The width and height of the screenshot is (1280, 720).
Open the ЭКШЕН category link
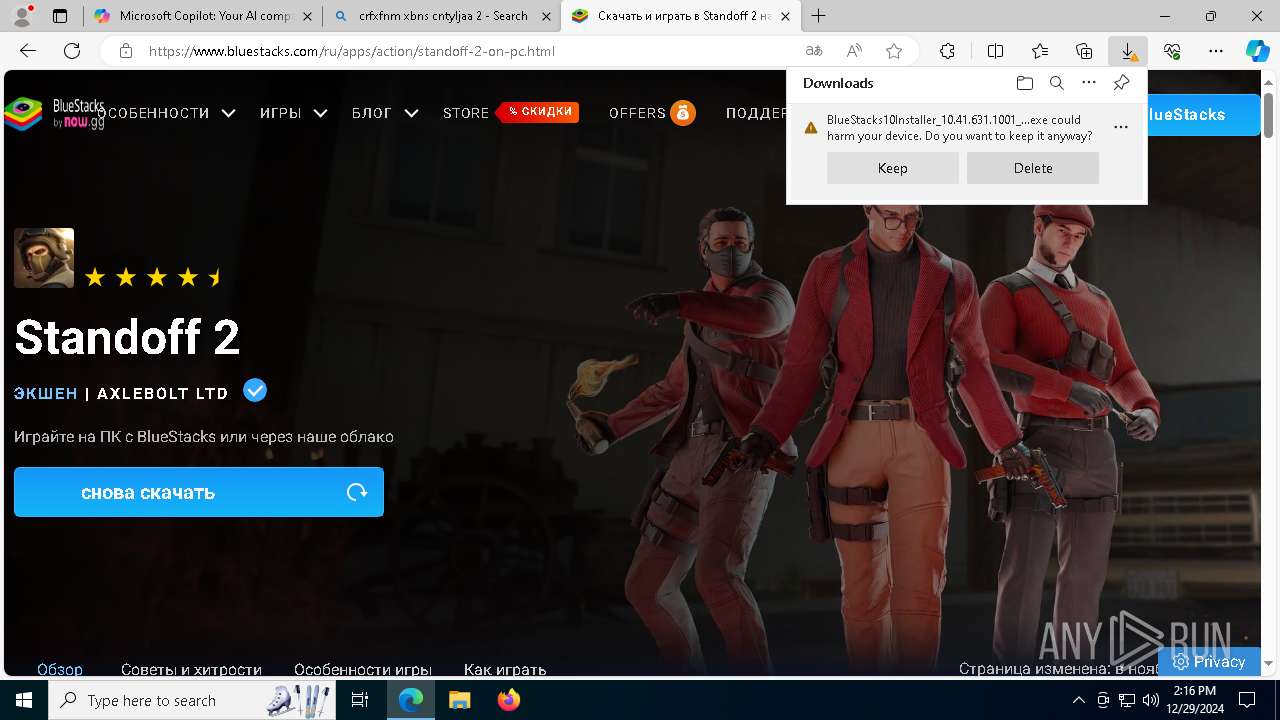pos(46,393)
